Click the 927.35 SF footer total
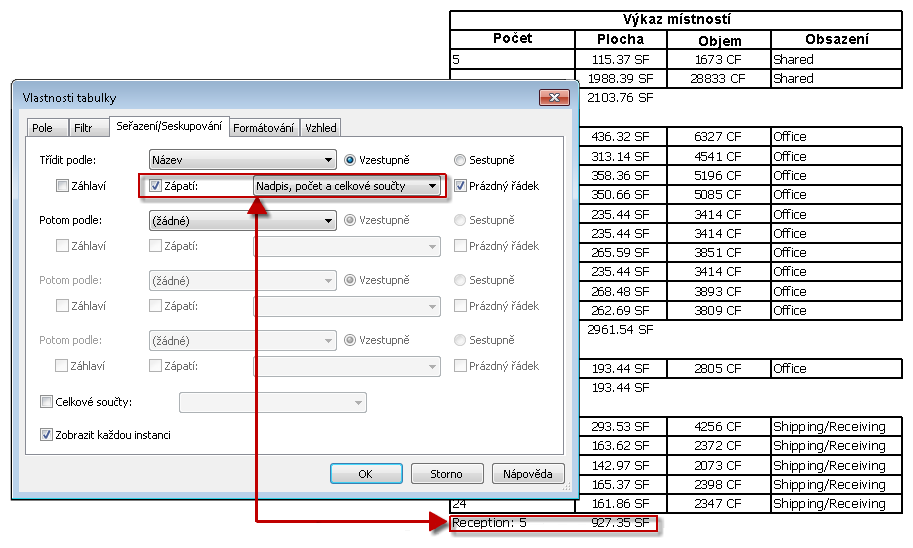 [620, 523]
